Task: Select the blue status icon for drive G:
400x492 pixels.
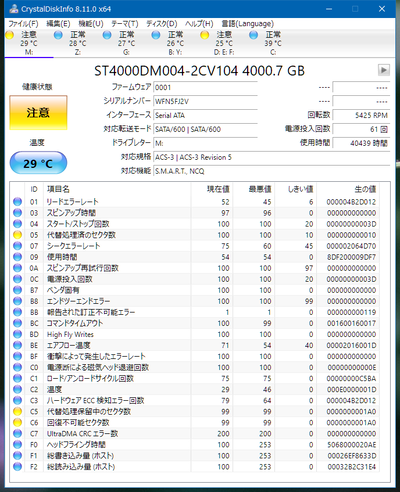Action: [107, 35]
